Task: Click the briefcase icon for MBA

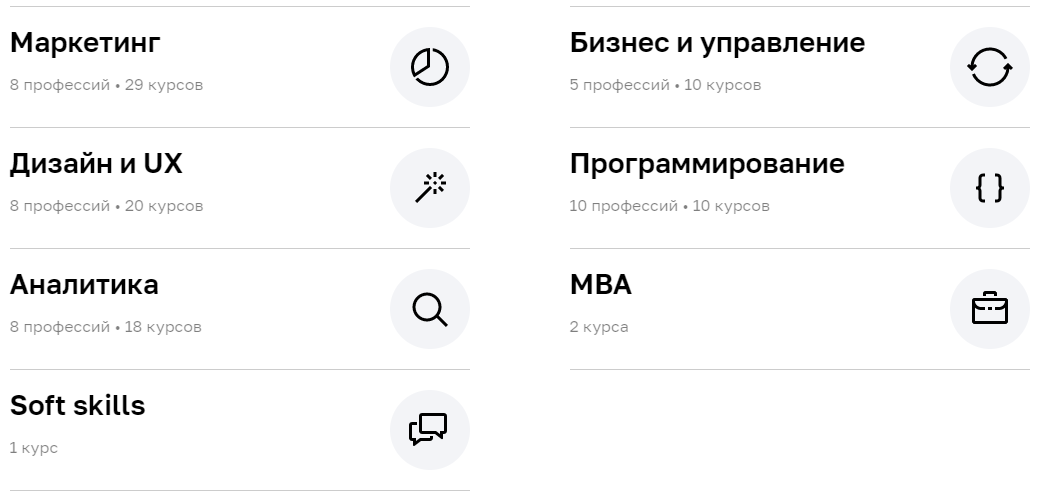Action: [x=990, y=309]
